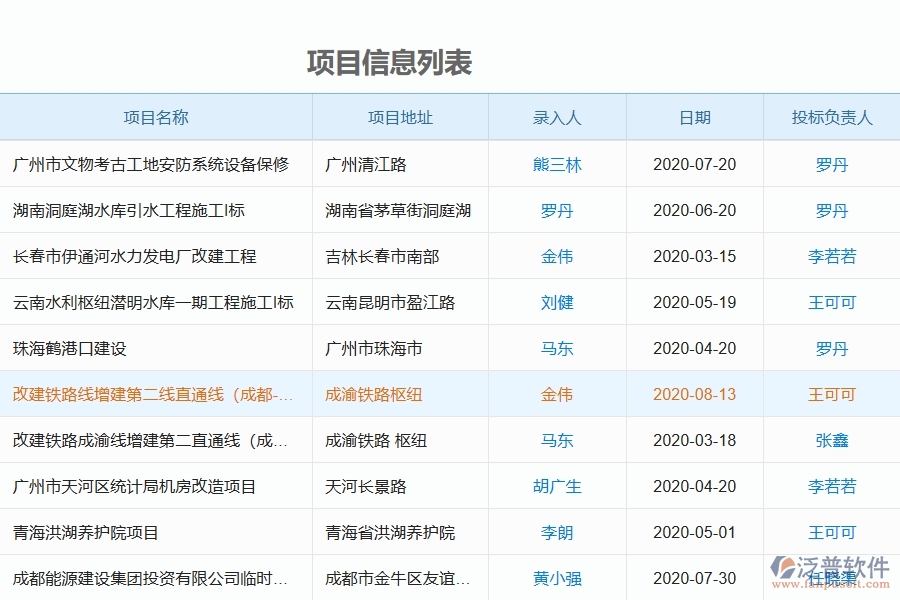Click 罗丹 link in 湖南洞庭湖水库 row
Viewport: 900px width, 600px height.
pos(558,210)
